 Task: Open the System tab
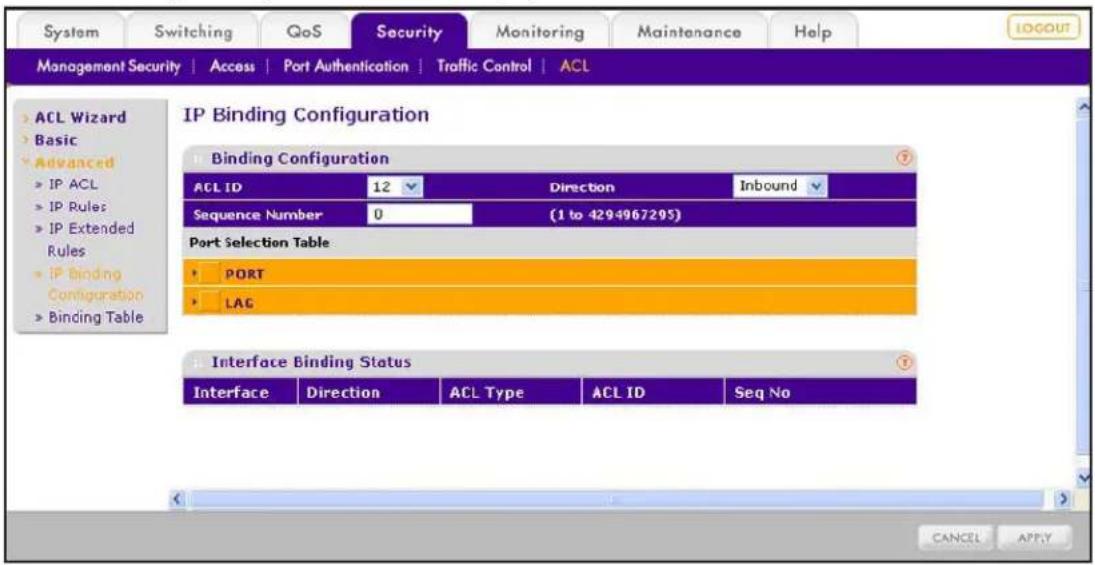point(71,32)
